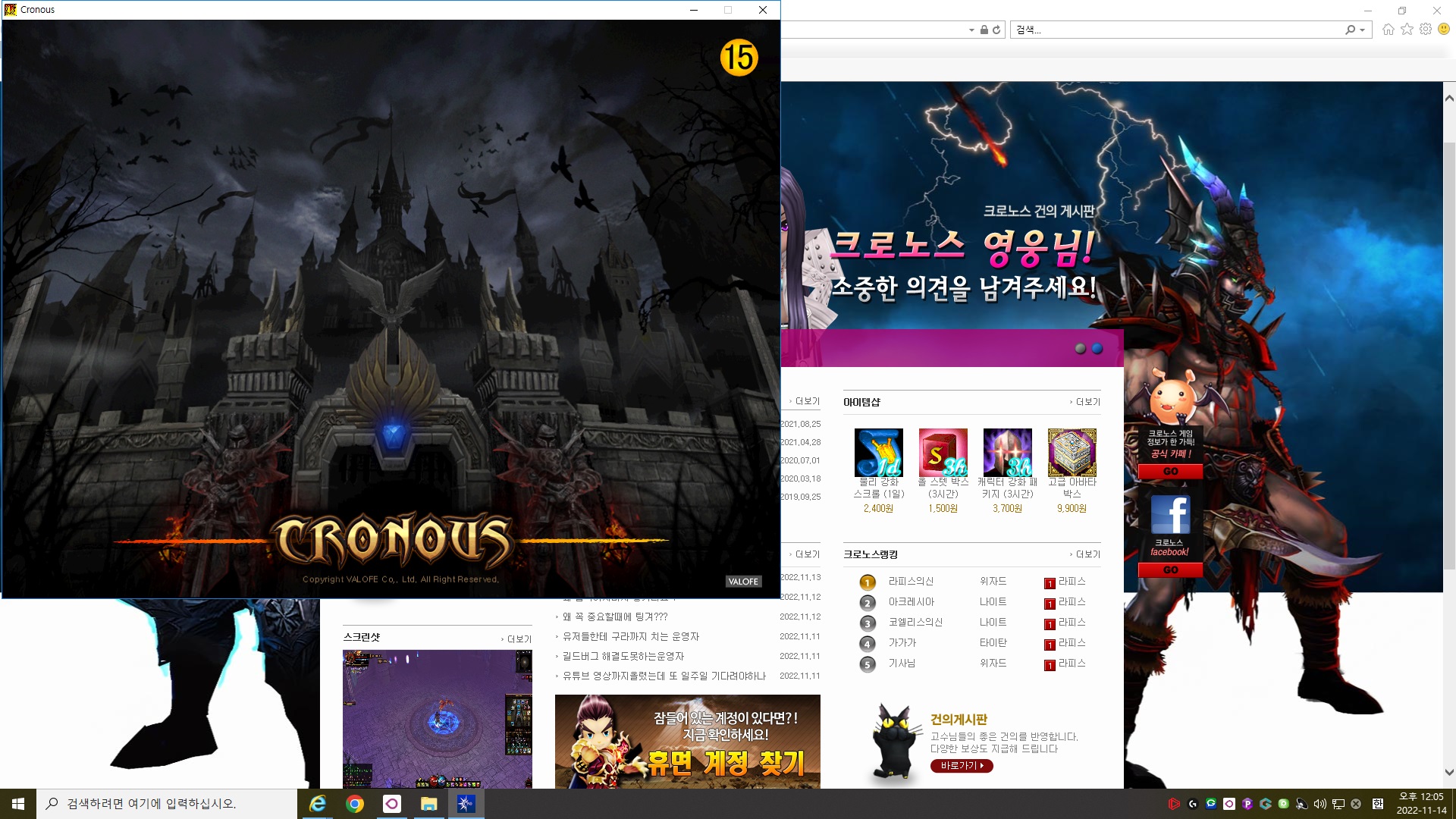Image resolution: width=1456 pixels, height=819 pixels.
Task: Click the rank 1 gold medal icon
Action: tap(868, 582)
